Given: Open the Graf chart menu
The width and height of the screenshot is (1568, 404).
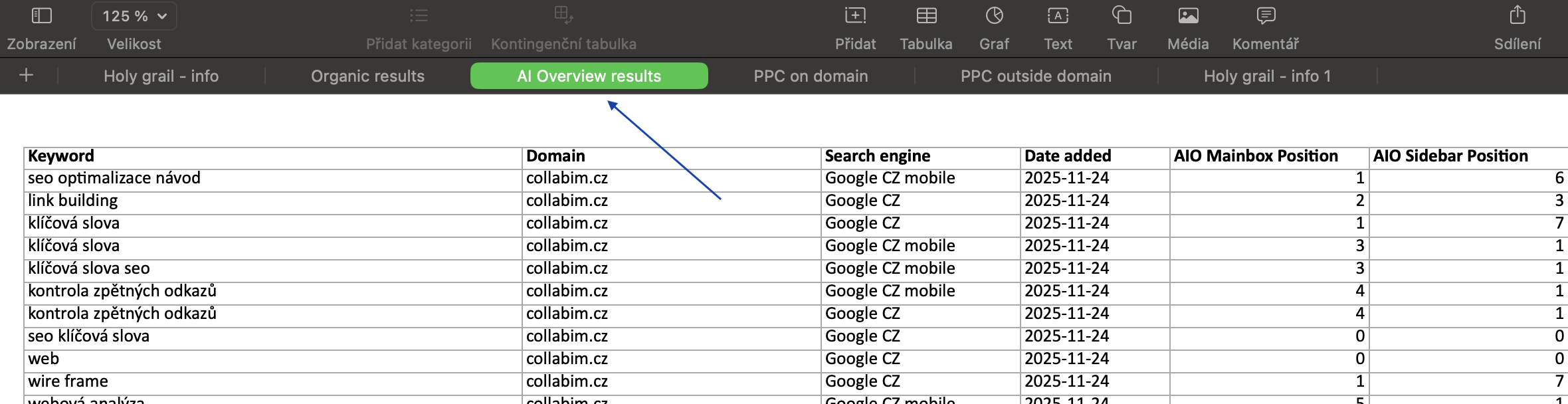Looking at the screenshot, I should (994, 16).
